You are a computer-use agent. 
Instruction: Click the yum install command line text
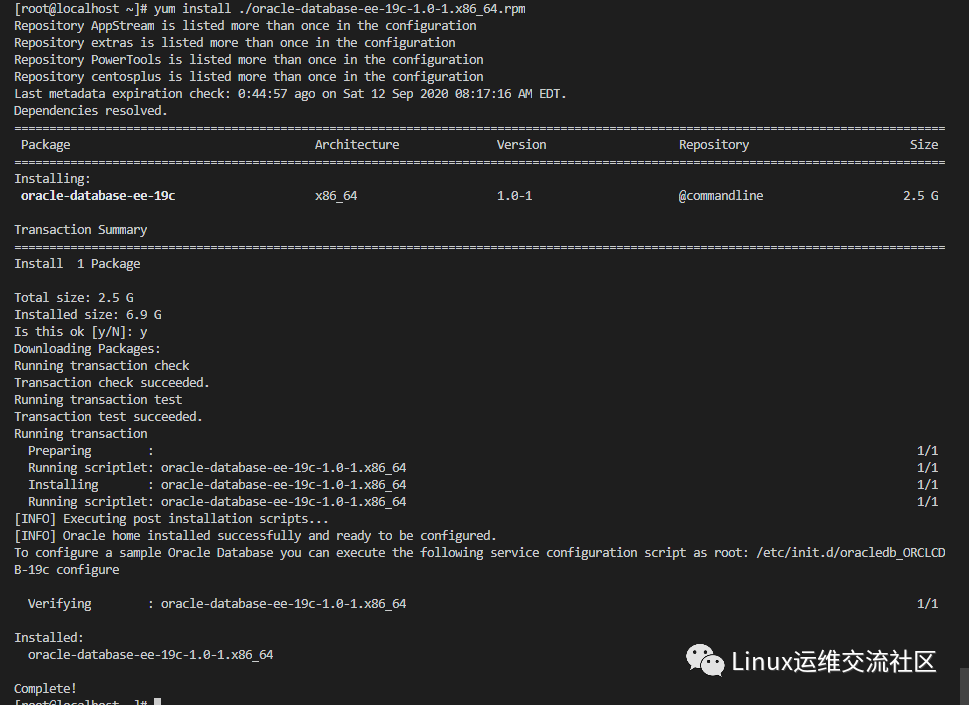[339, 9]
